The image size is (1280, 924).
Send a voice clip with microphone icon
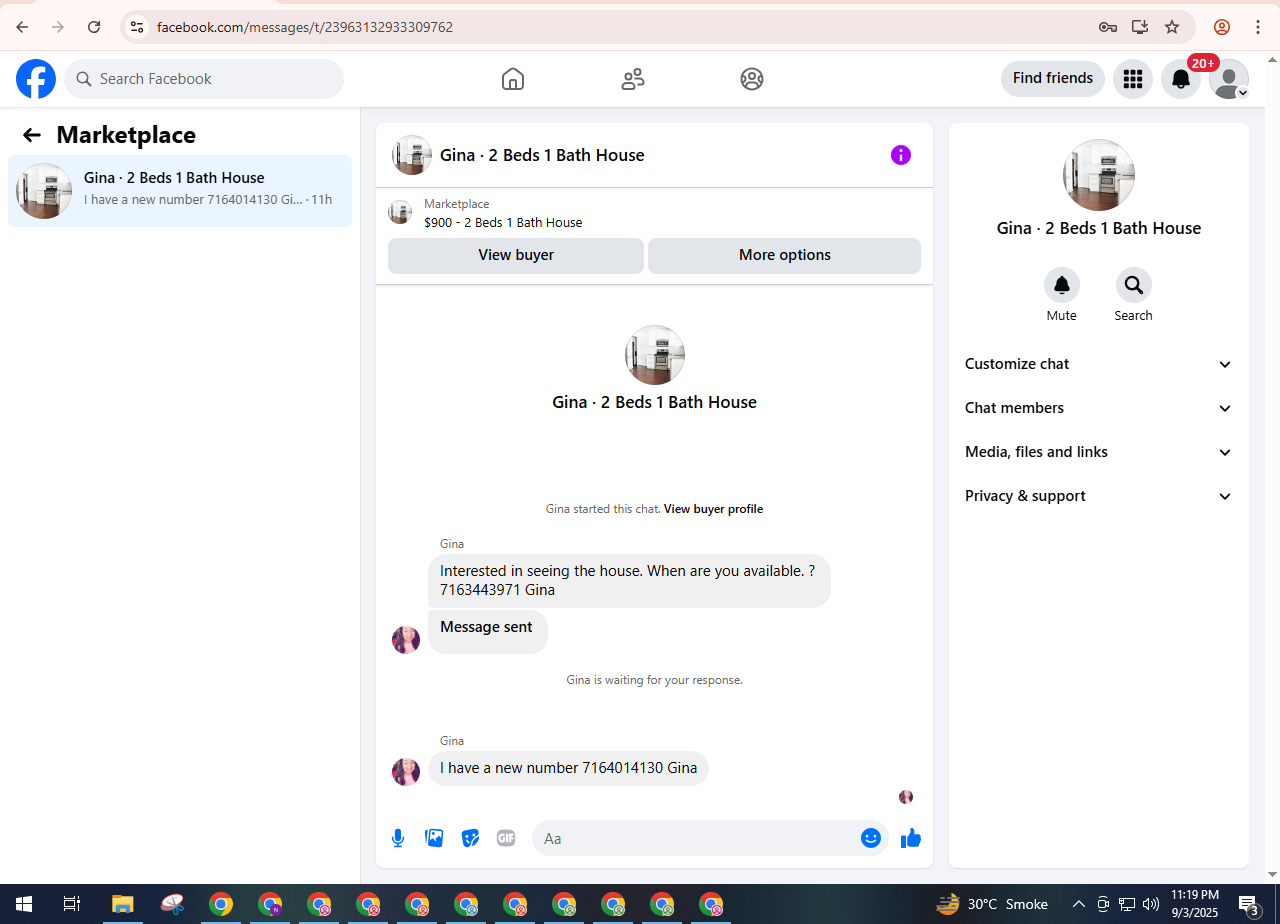coord(398,838)
